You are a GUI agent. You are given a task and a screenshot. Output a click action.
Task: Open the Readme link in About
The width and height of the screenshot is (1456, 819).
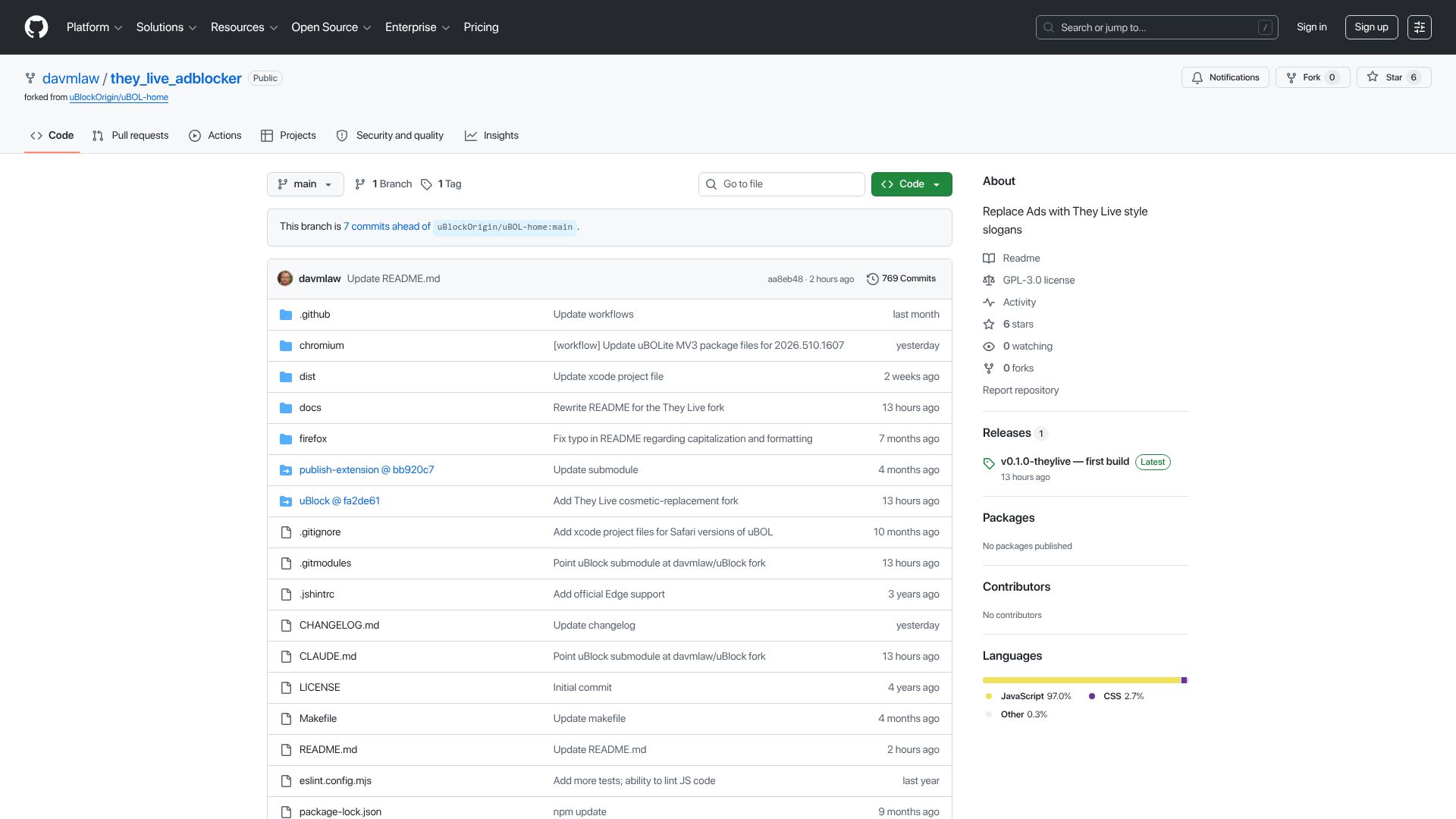(1012, 259)
